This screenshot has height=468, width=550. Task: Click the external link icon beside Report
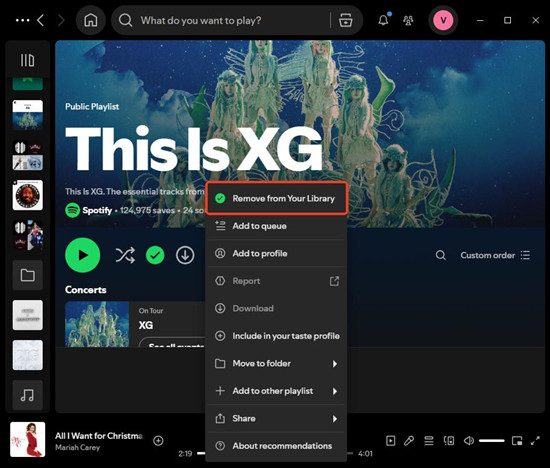334,281
